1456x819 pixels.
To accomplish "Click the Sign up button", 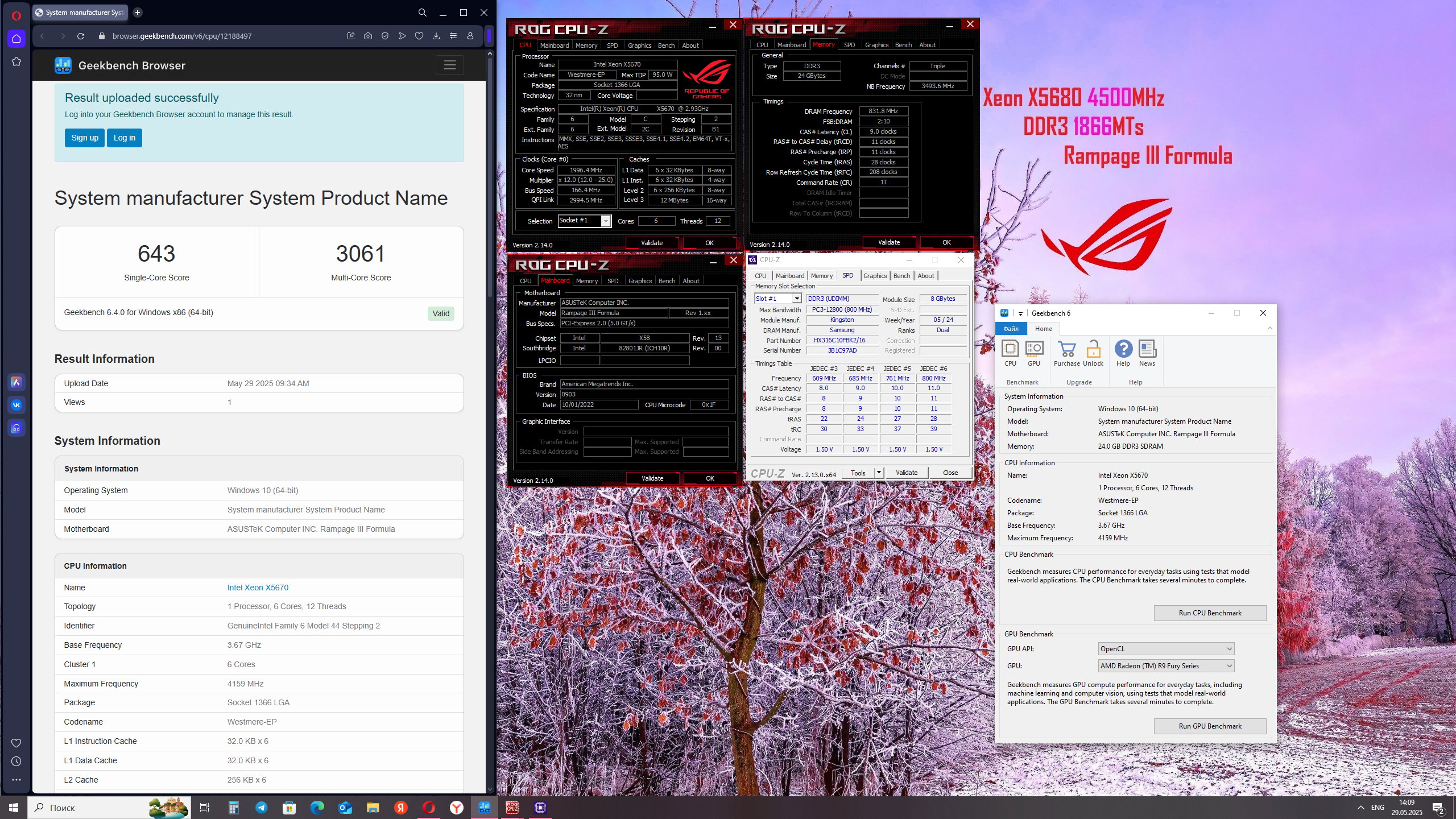I will 85,138.
